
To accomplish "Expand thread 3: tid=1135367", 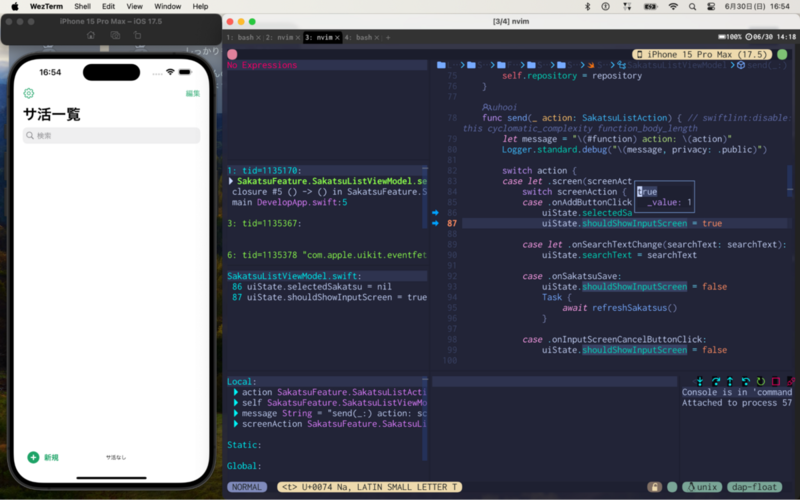I will 264,223.
